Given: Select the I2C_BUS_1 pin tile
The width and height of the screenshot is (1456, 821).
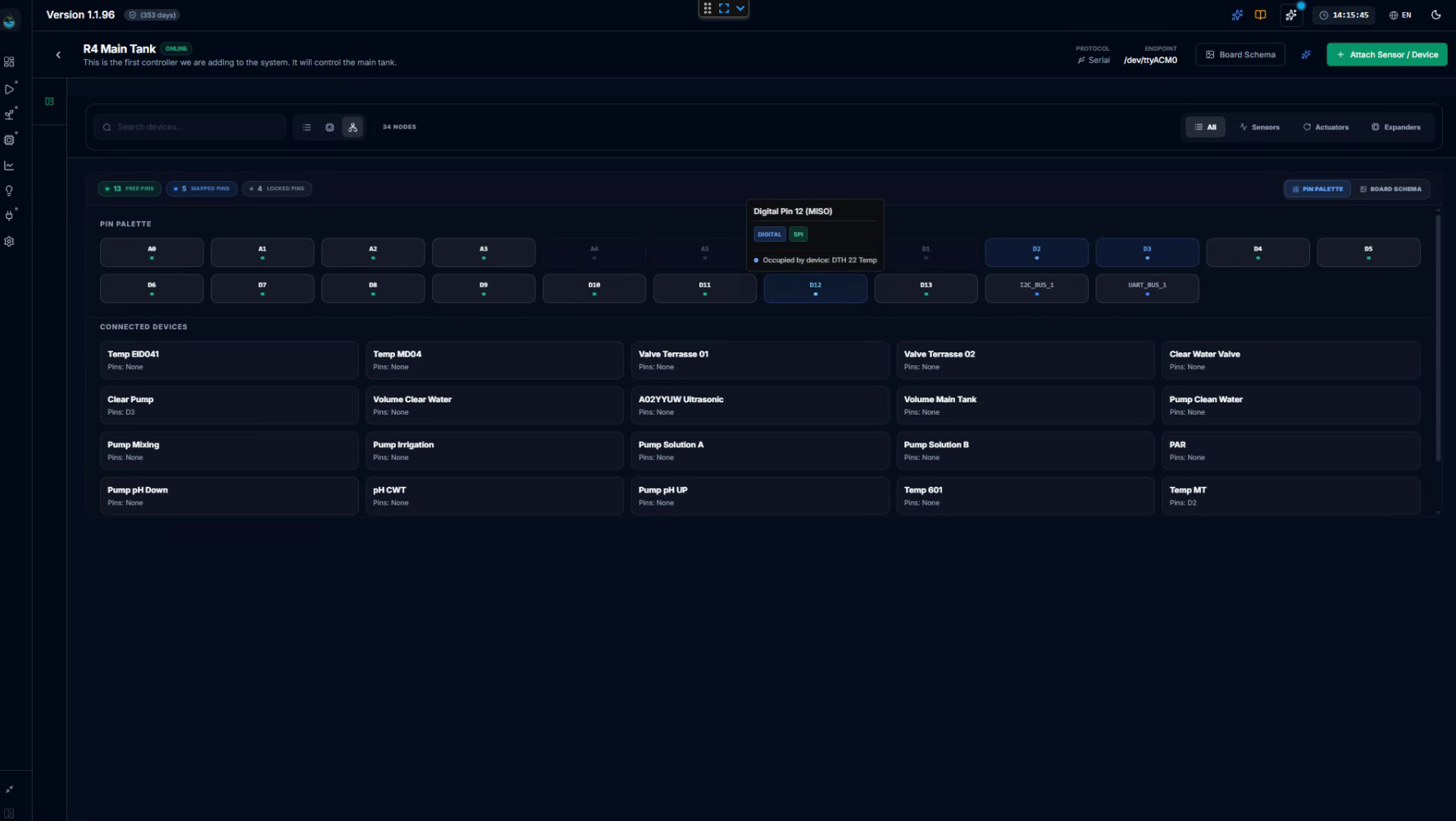Looking at the screenshot, I should pyautogui.click(x=1037, y=288).
